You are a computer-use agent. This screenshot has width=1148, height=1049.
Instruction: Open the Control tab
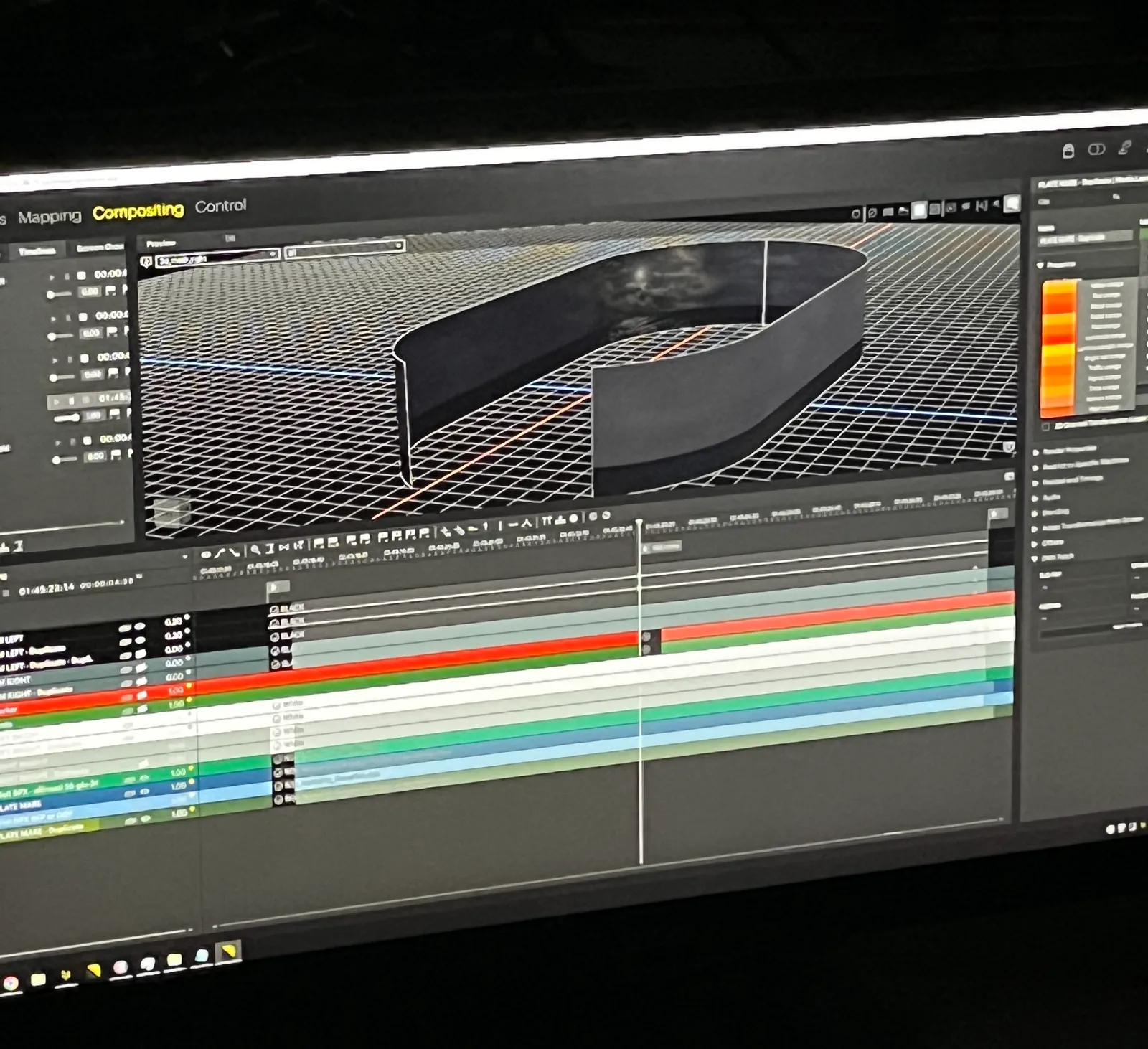tap(220, 206)
